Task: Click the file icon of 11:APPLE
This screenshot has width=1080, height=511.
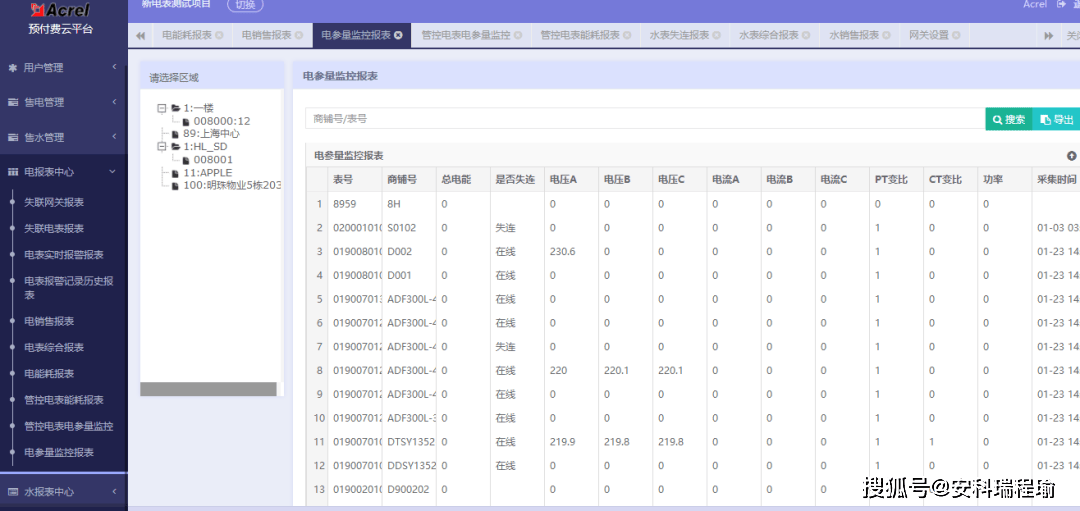Action: click(x=176, y=173)
